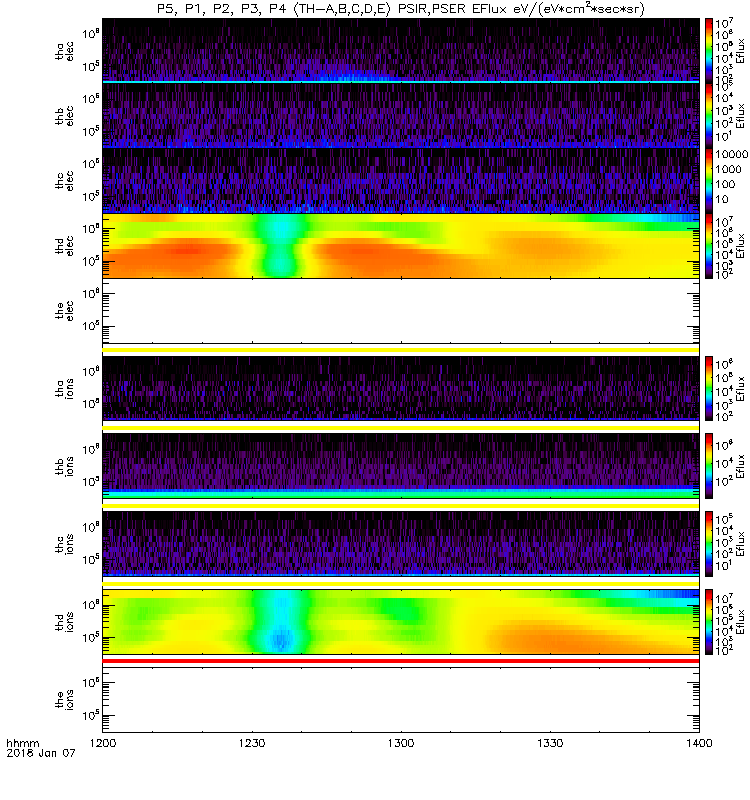750x800 pixels.
Task: Click the thc elec spectrogram panel
Action: pos(401,181)
